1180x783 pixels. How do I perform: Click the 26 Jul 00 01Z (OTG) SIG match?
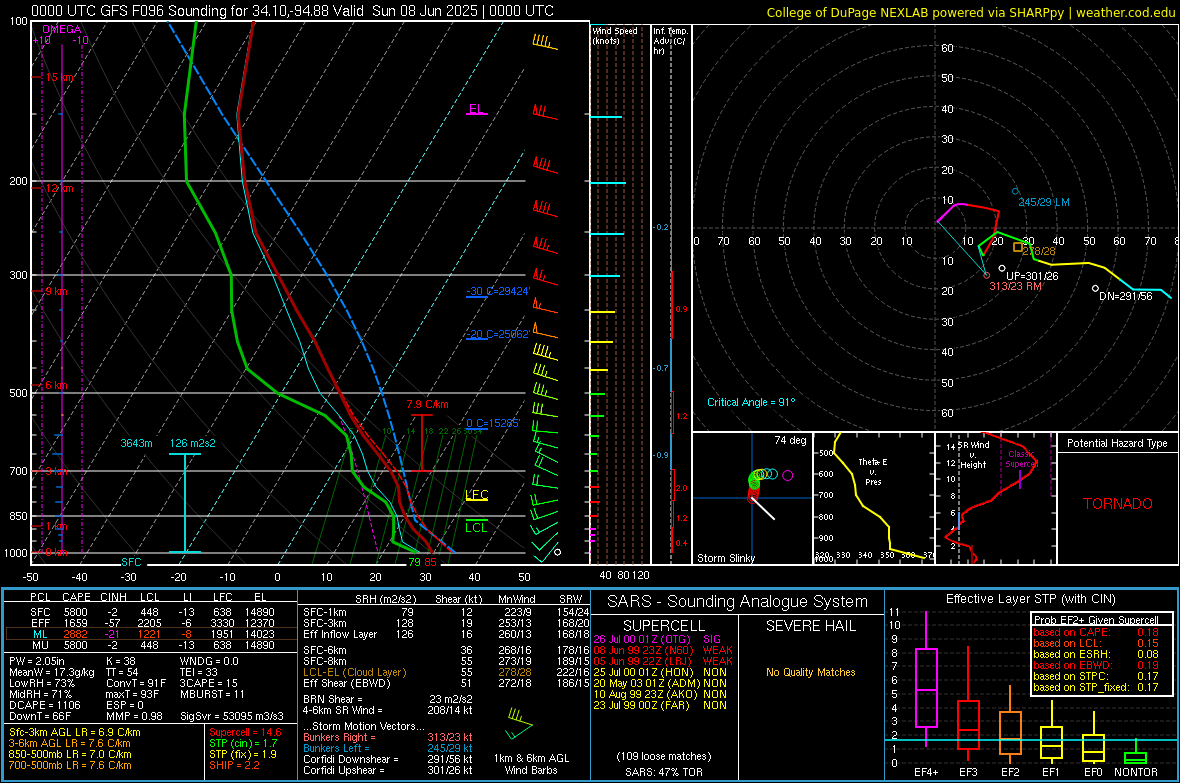point(657,639)
